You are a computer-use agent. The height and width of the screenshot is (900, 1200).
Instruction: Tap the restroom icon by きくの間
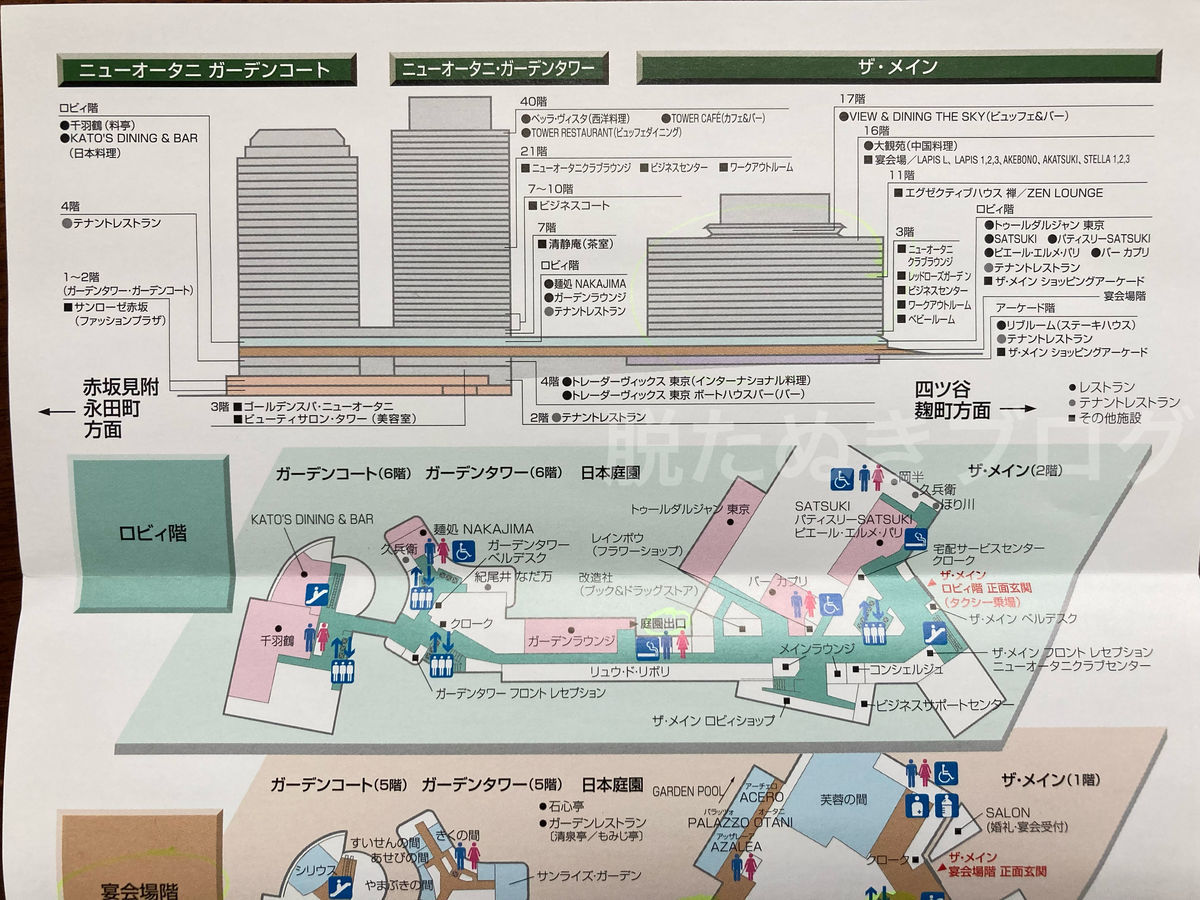point(467,855)
